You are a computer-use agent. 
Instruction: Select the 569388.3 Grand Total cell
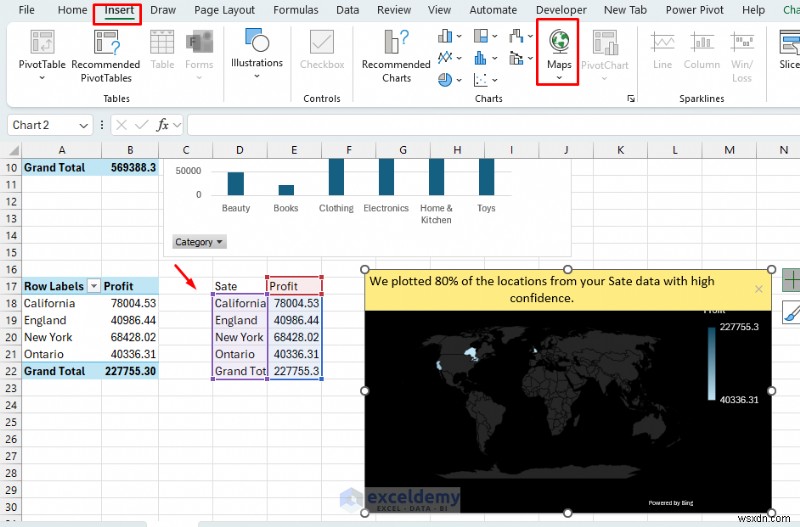130,167
